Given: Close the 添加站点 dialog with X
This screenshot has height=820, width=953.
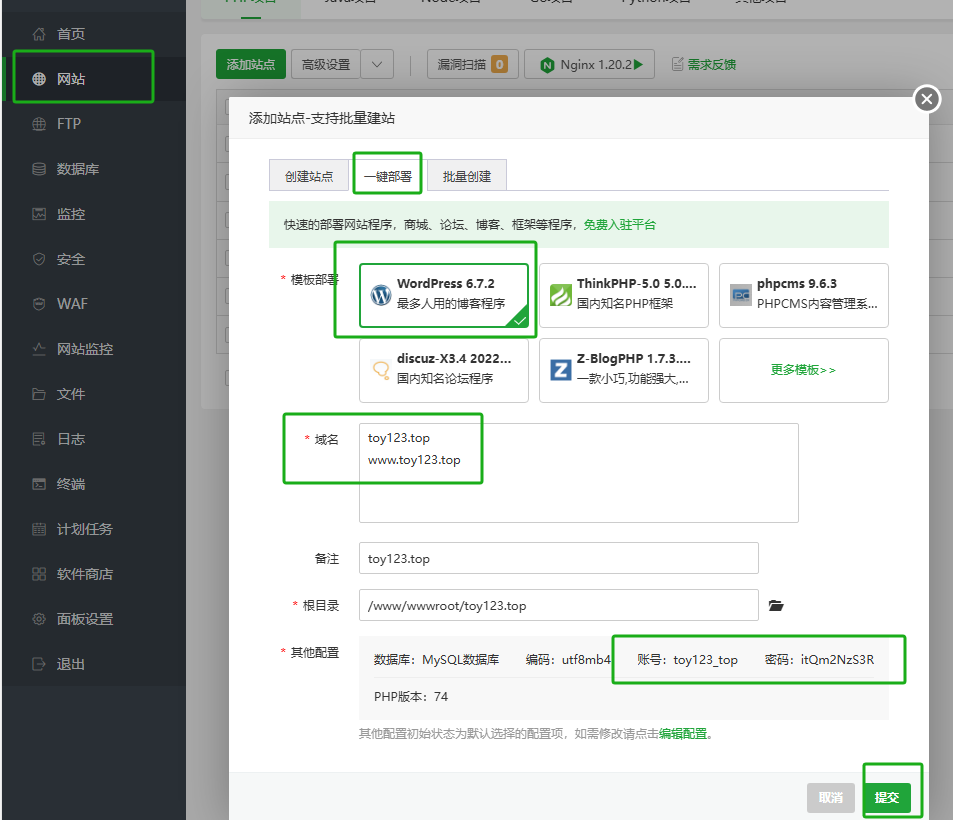Looking at the screenshot, I should tap(927, 98).
